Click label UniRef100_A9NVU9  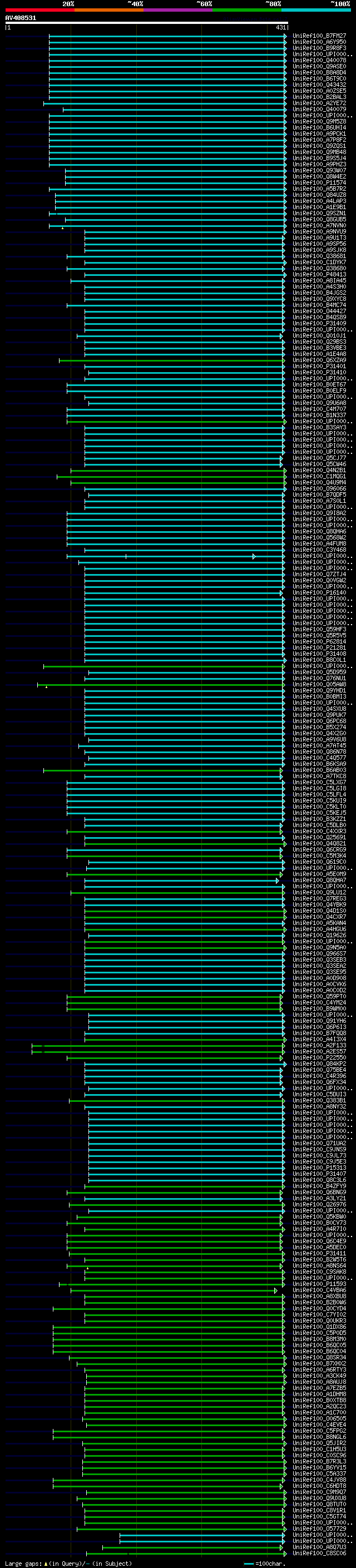point(319,232)
